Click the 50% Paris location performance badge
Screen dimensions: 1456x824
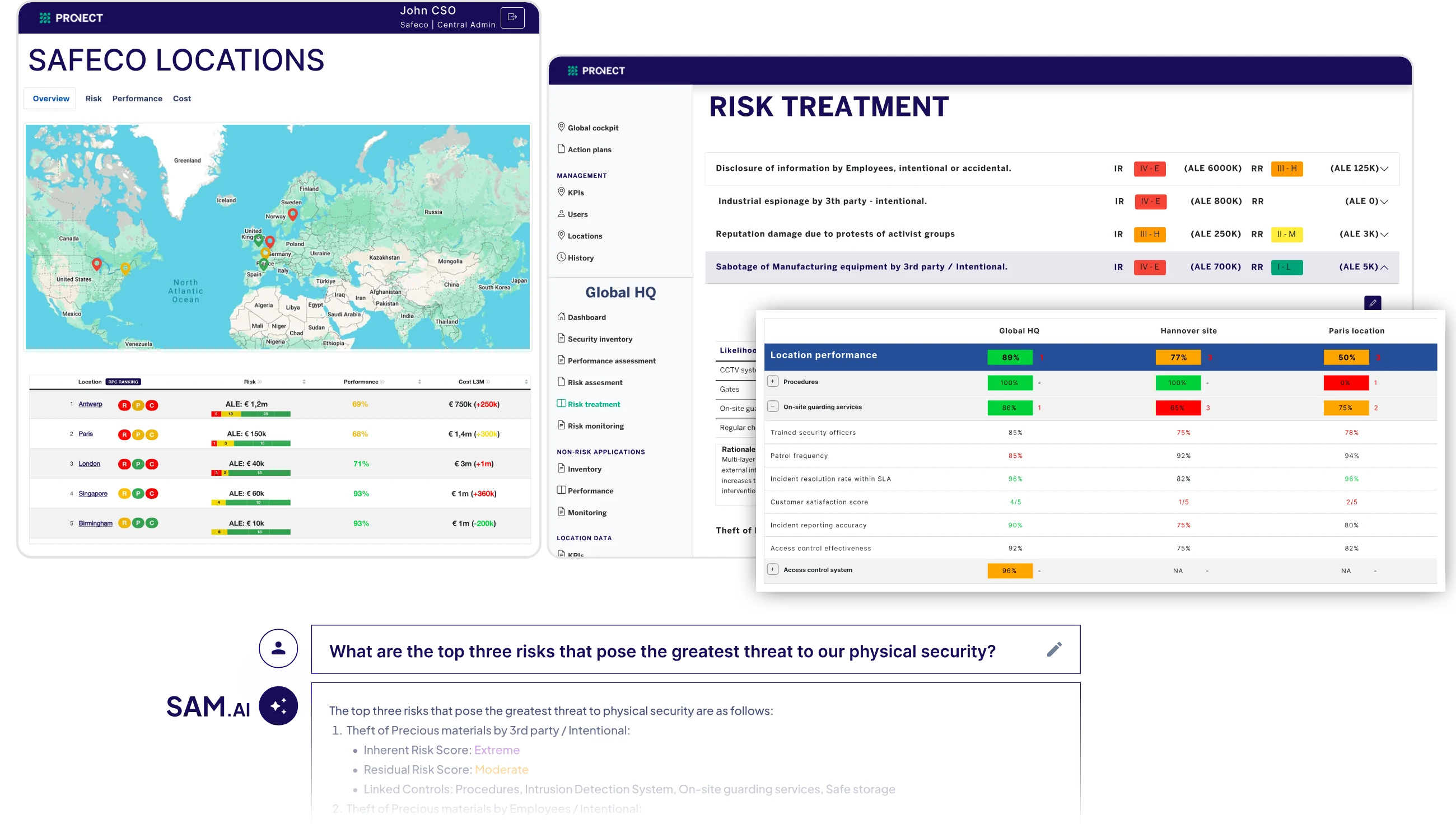pyautogui.click(x=1346, y=358)
